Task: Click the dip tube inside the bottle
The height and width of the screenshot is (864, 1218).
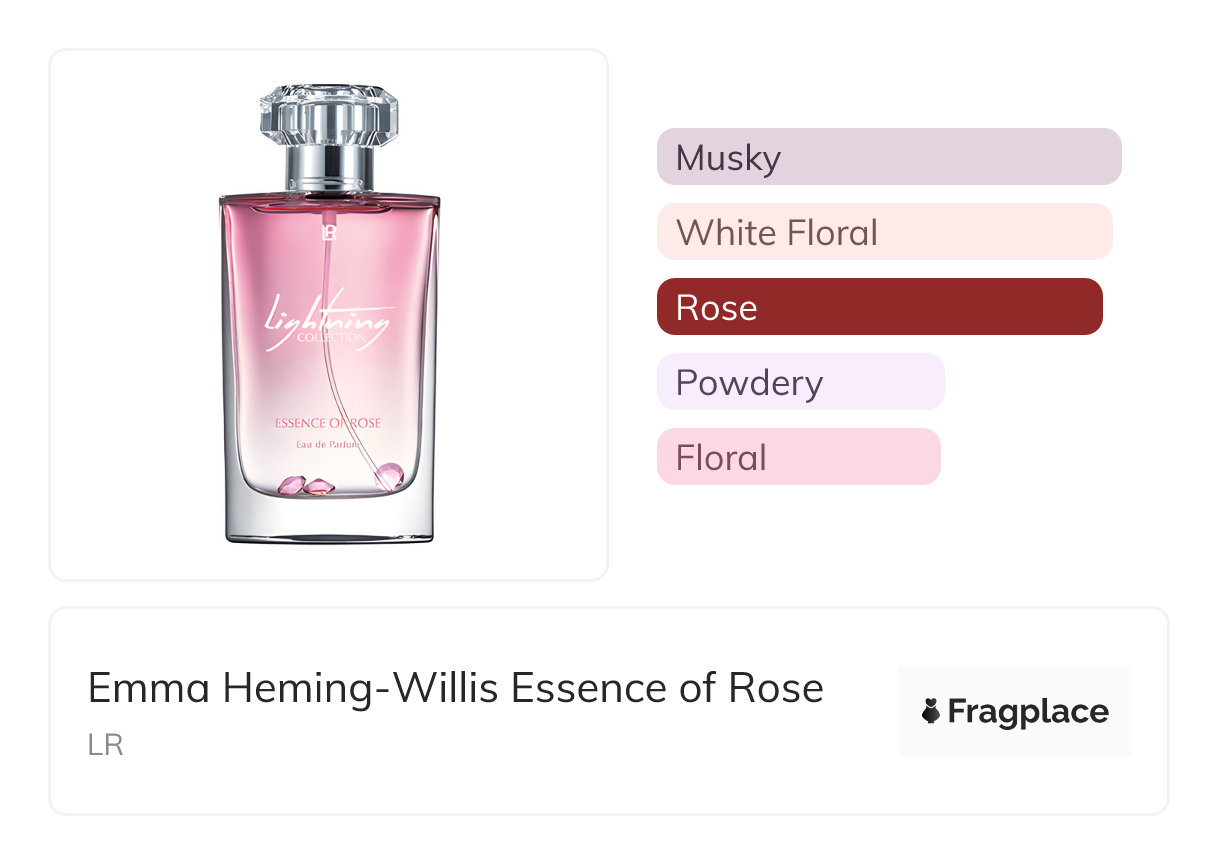Action: pyautogui.click(x=337, y=380)
